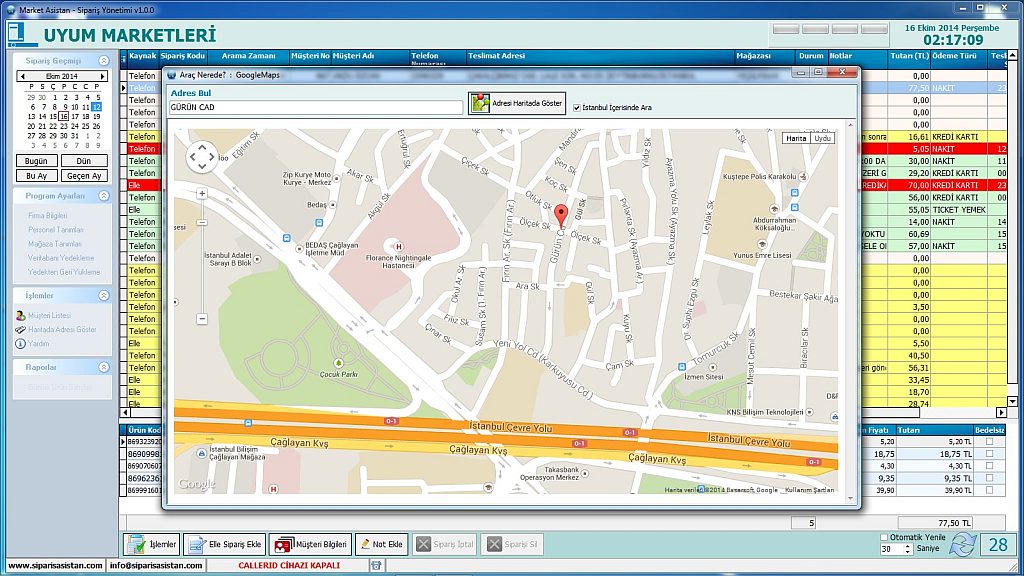Collapse the Sipariş Geçmişi panel
This screenshot has height=576, width=1024.
coord(104,61)
